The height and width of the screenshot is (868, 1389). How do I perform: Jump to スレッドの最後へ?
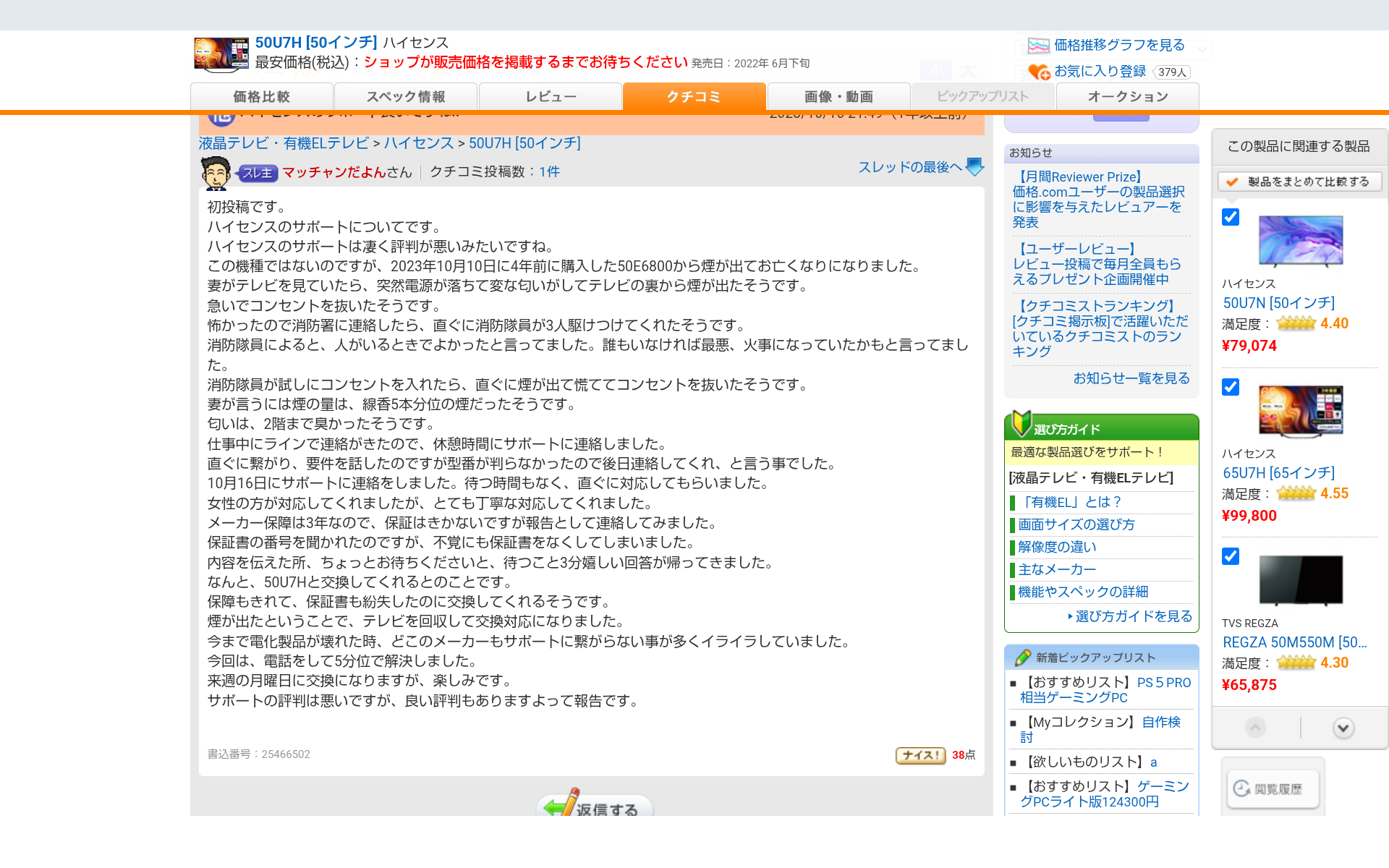[x=910, y=167]
